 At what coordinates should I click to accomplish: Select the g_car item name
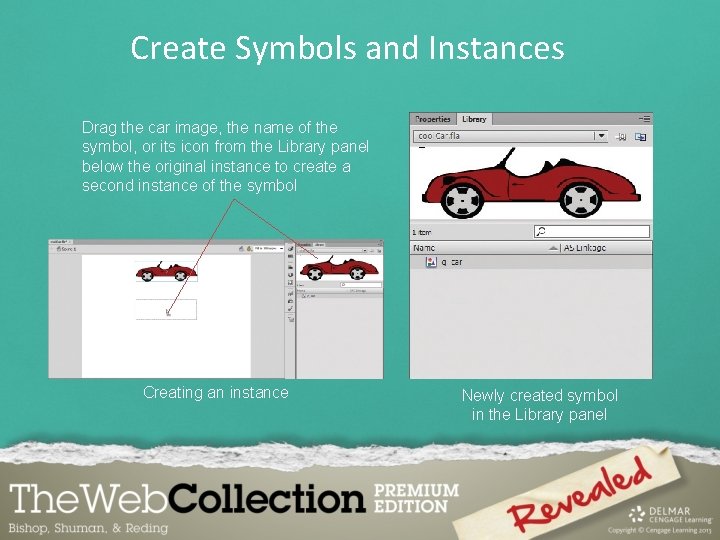[x=451, y=262]
